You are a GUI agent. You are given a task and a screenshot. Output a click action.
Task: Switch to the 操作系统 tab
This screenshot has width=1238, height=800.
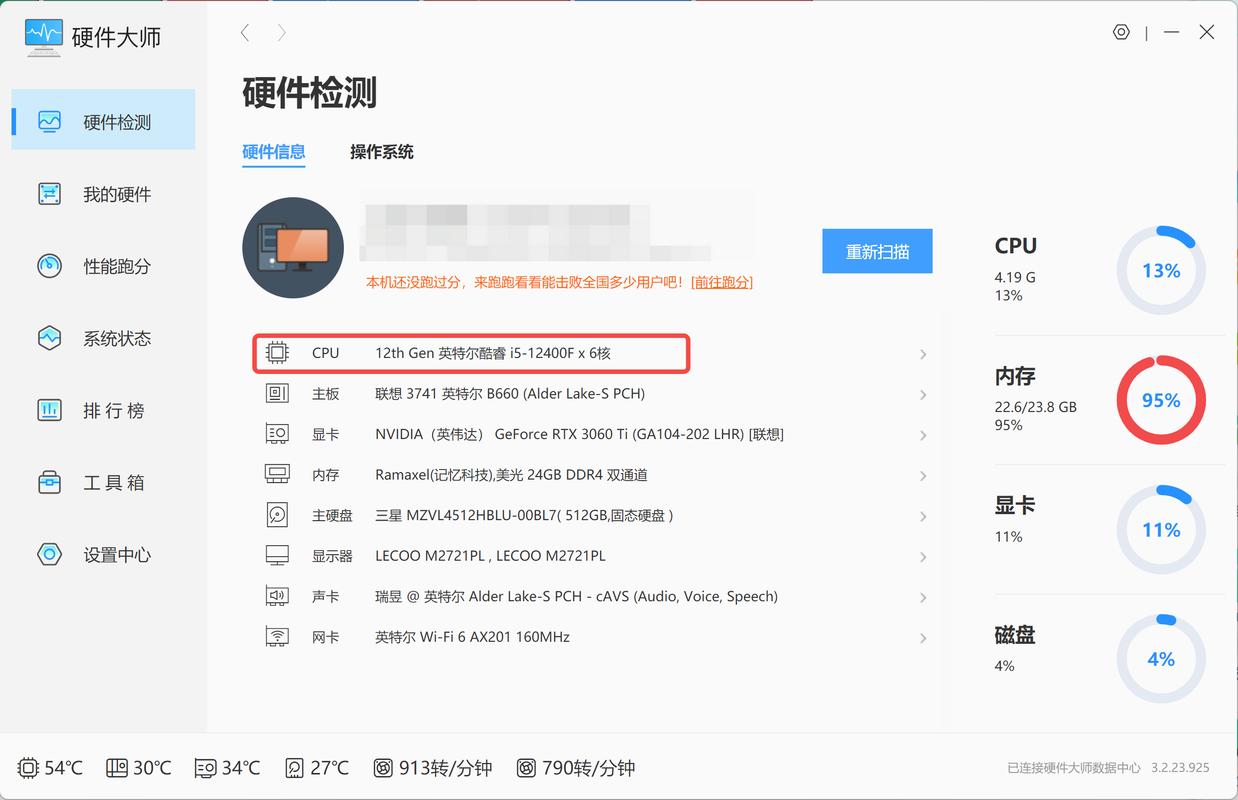[x=381, y=152]
